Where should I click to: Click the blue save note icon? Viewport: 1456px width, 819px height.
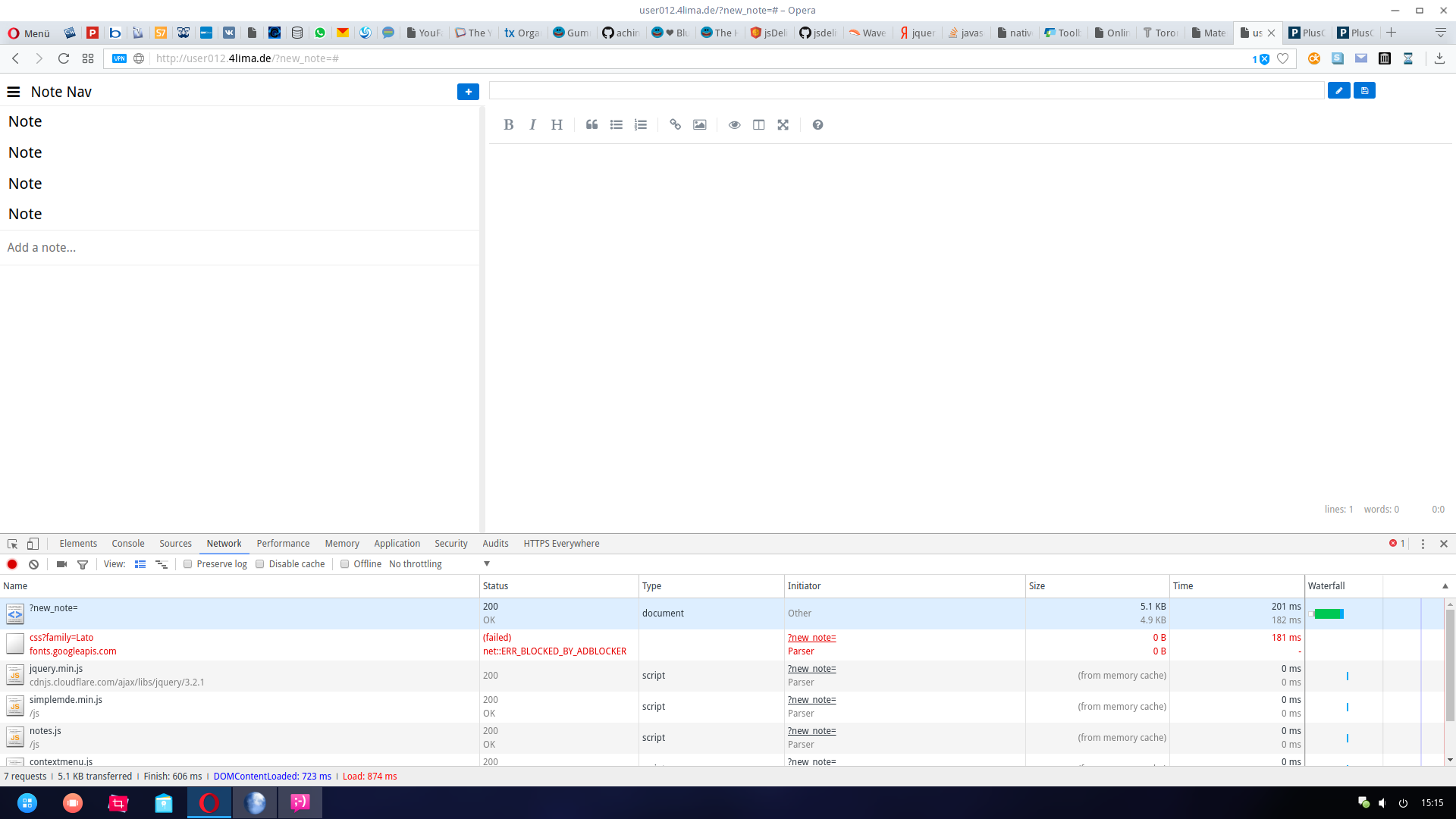1364,91
